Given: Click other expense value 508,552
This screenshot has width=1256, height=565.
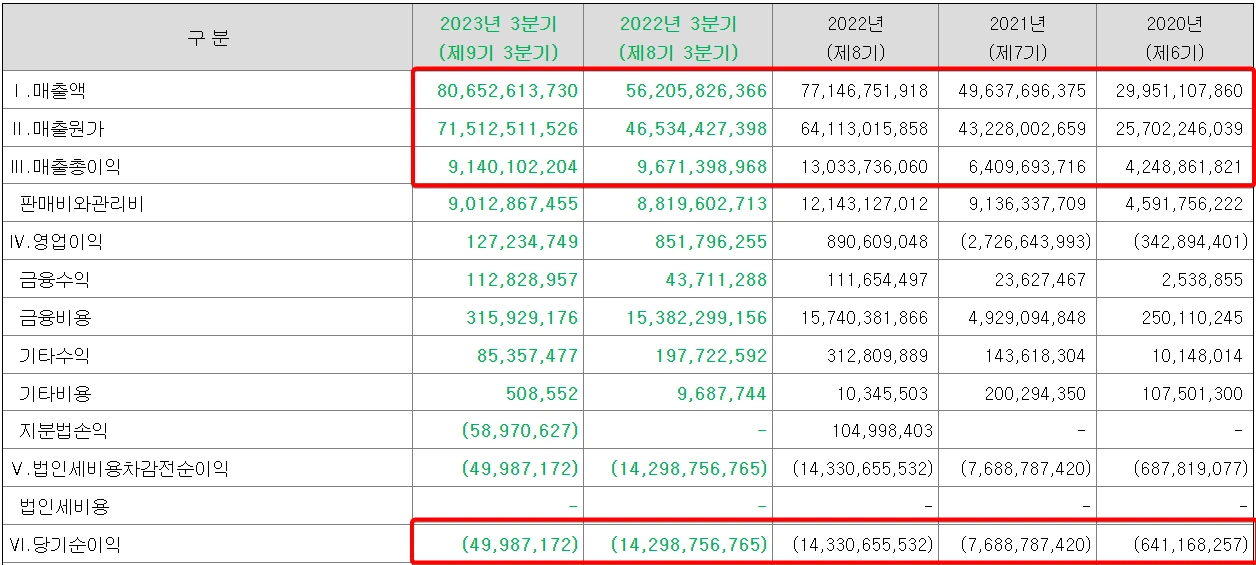Looking at the screenshot, I should (544, 394).
